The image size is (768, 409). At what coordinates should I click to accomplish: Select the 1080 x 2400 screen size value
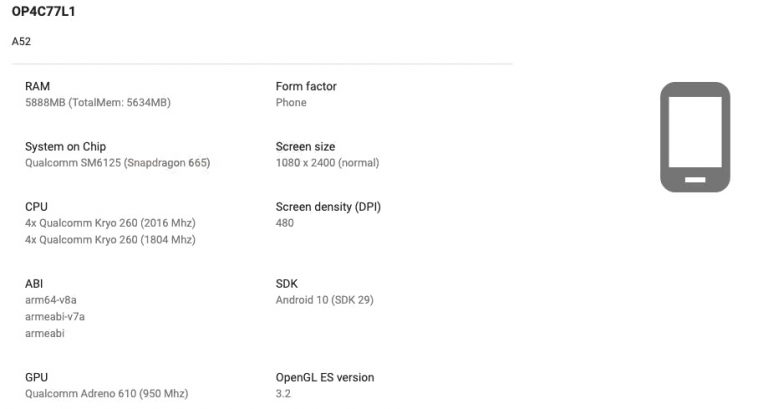(x=327, y=163)
